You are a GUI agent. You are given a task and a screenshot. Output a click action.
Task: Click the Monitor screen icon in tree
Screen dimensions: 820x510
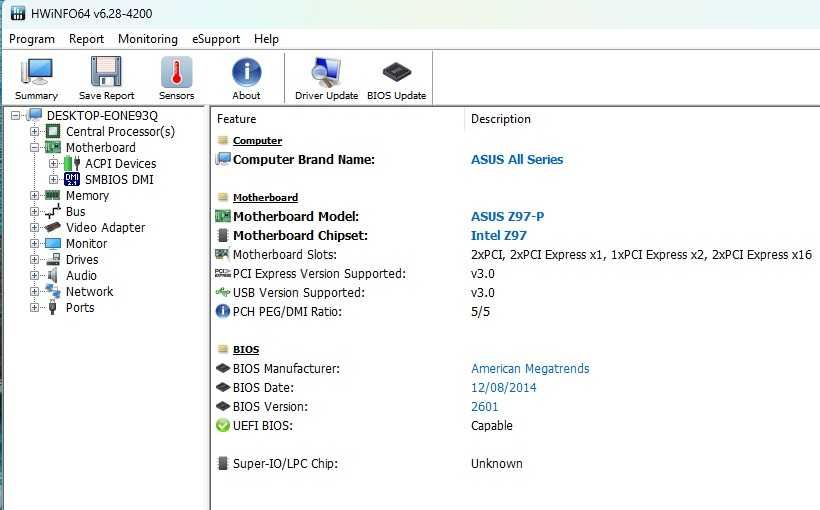click(53, 243)
